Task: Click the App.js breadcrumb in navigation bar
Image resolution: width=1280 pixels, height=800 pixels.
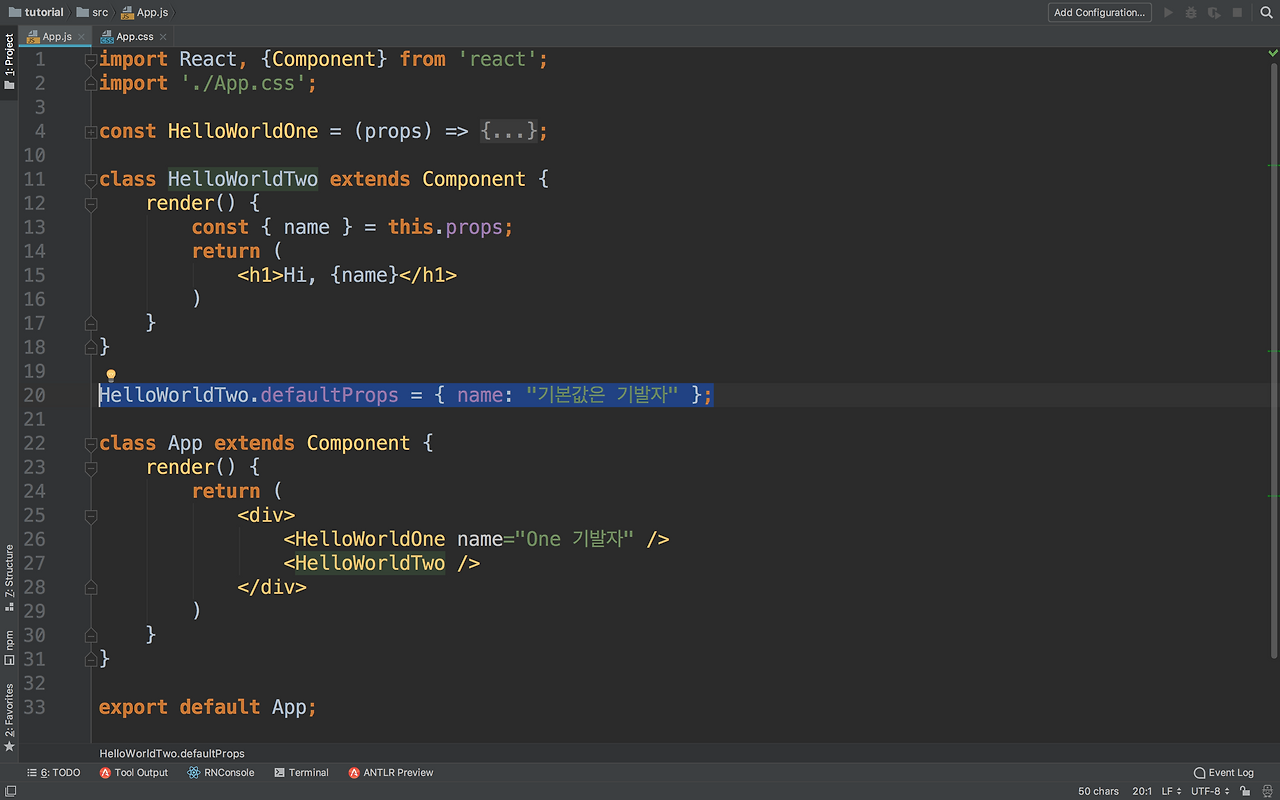Action: (145, 13)
